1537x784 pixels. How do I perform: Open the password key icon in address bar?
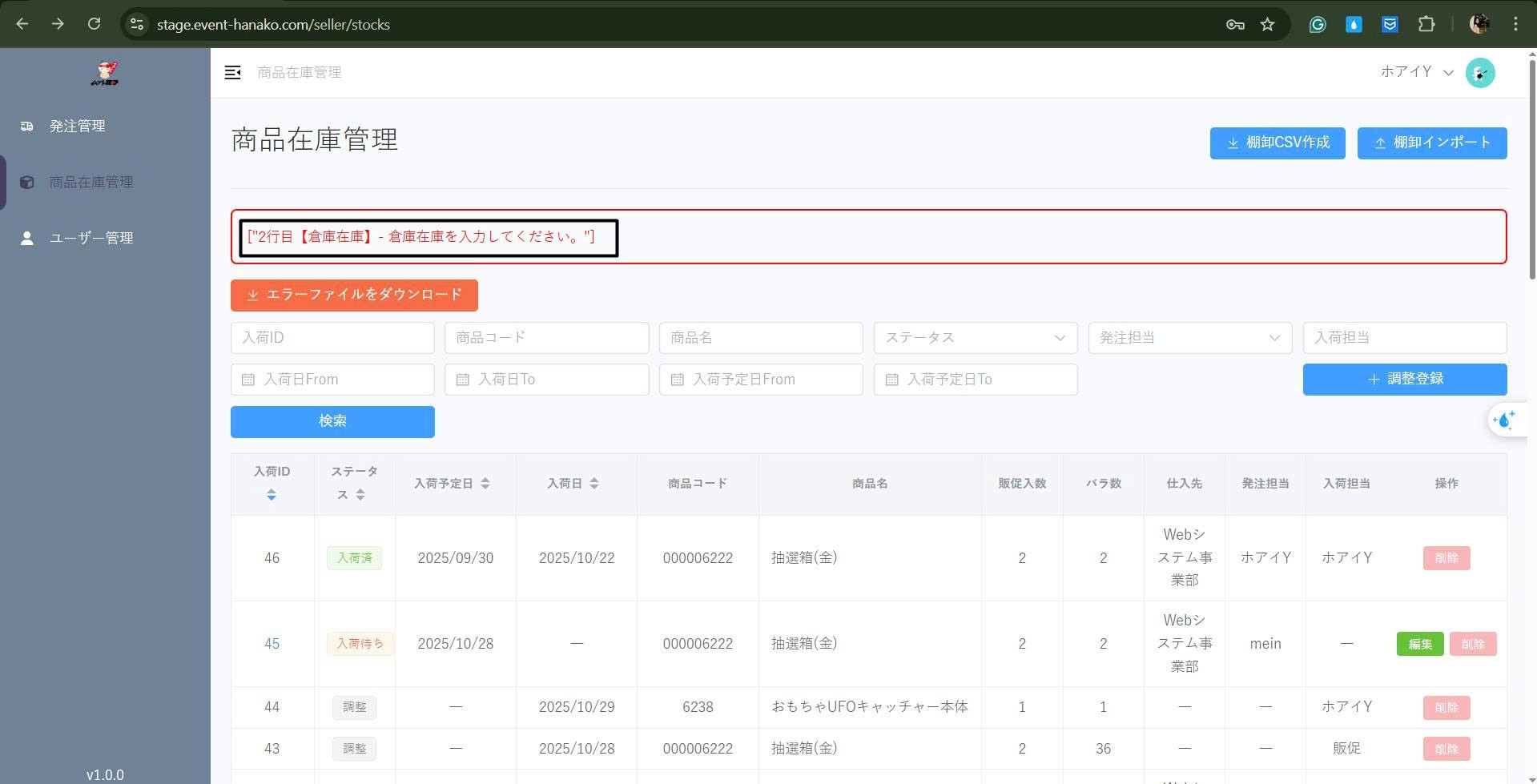point(1234,24)
